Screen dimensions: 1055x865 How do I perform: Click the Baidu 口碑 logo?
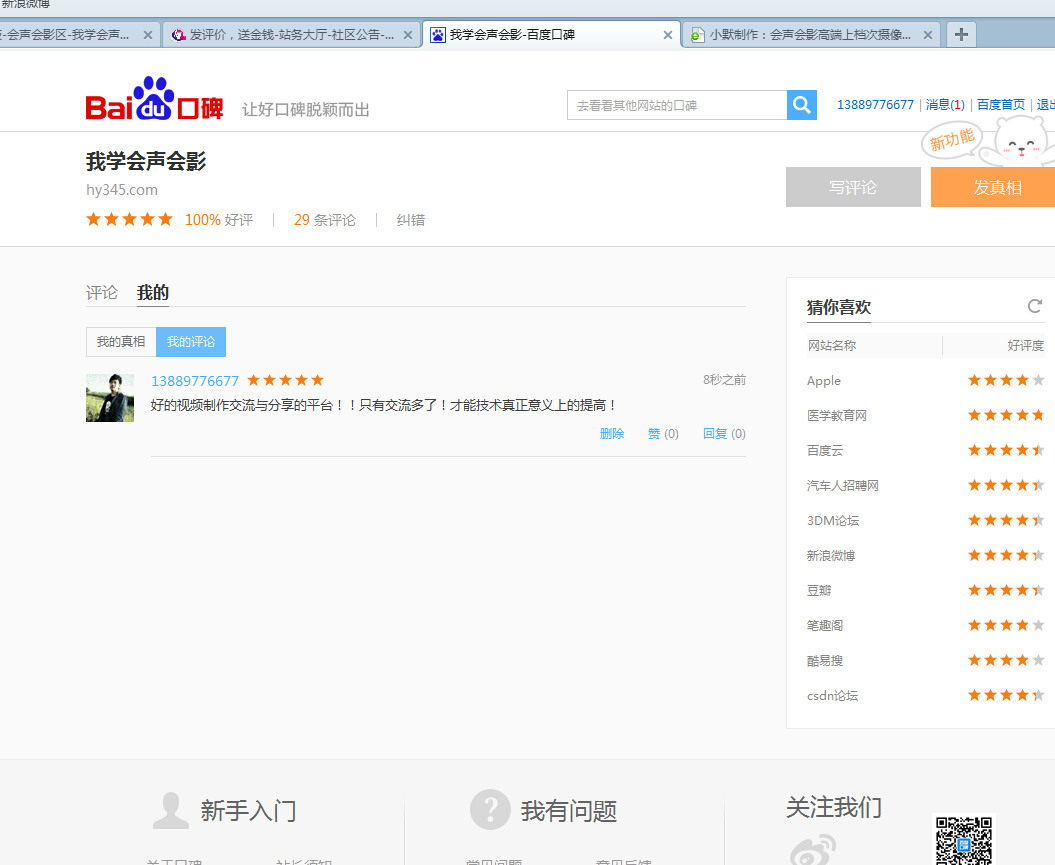click(155, 100)
